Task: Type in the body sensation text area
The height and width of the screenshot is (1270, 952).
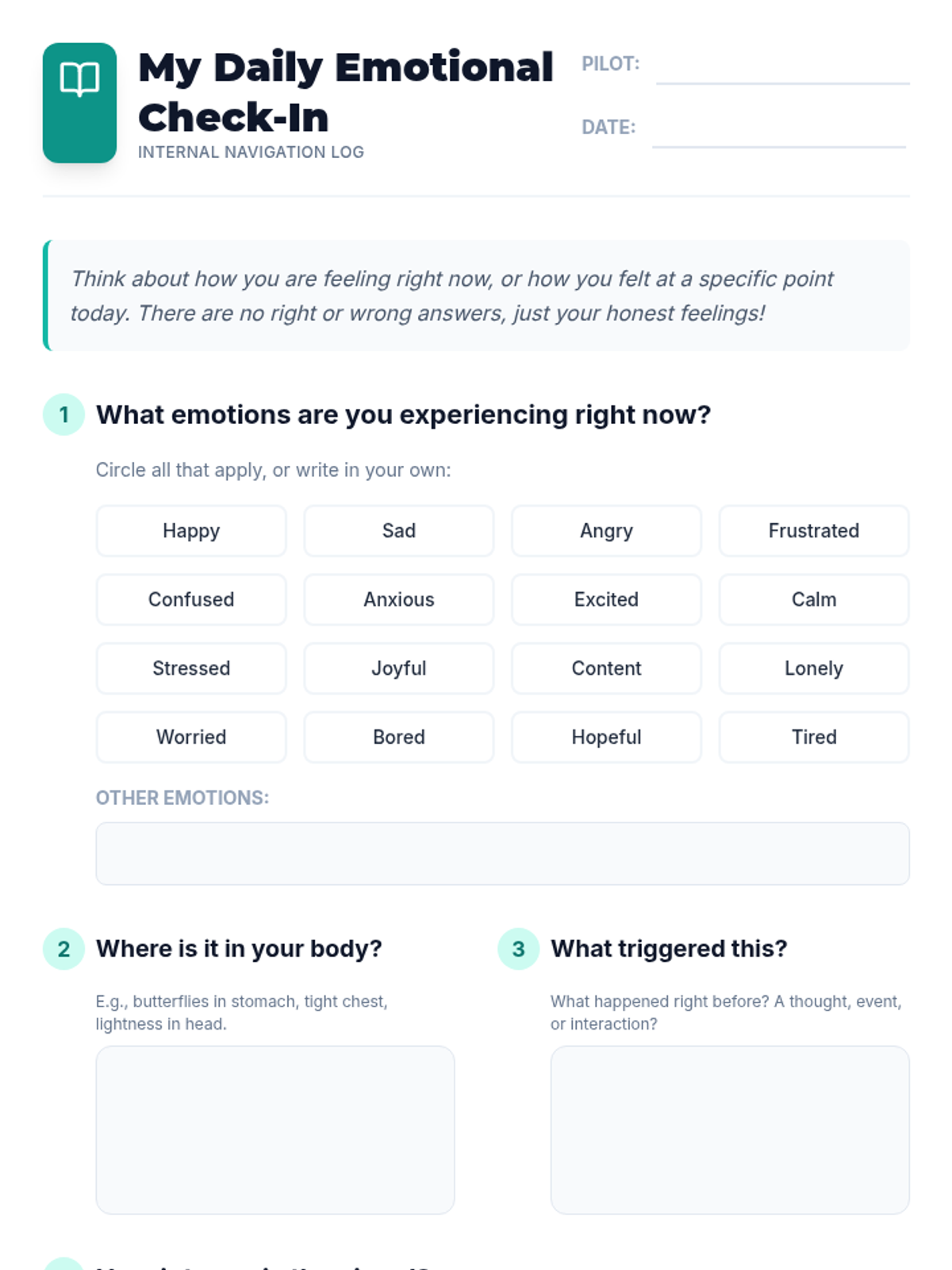Action: tap(274, 1130)
